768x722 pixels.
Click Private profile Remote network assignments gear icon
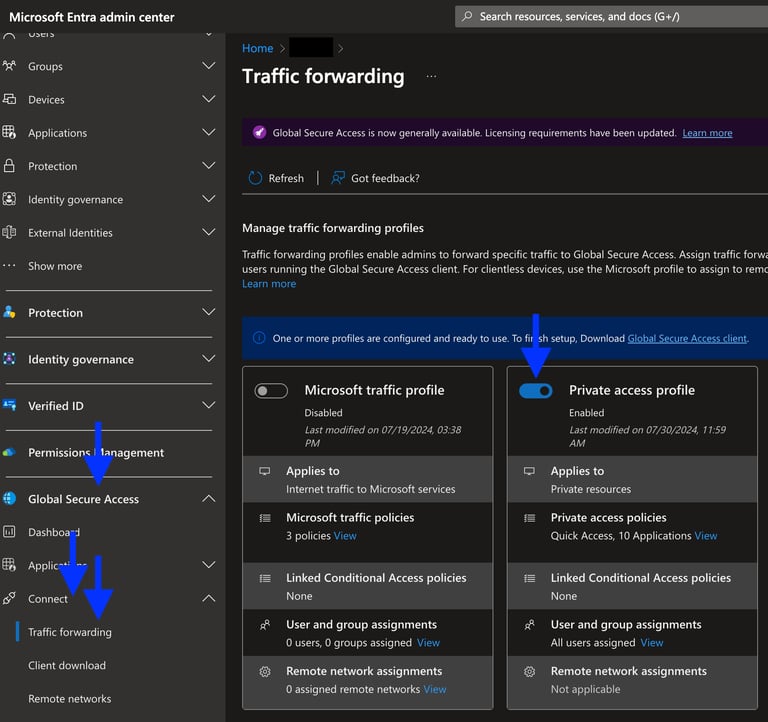529,671
